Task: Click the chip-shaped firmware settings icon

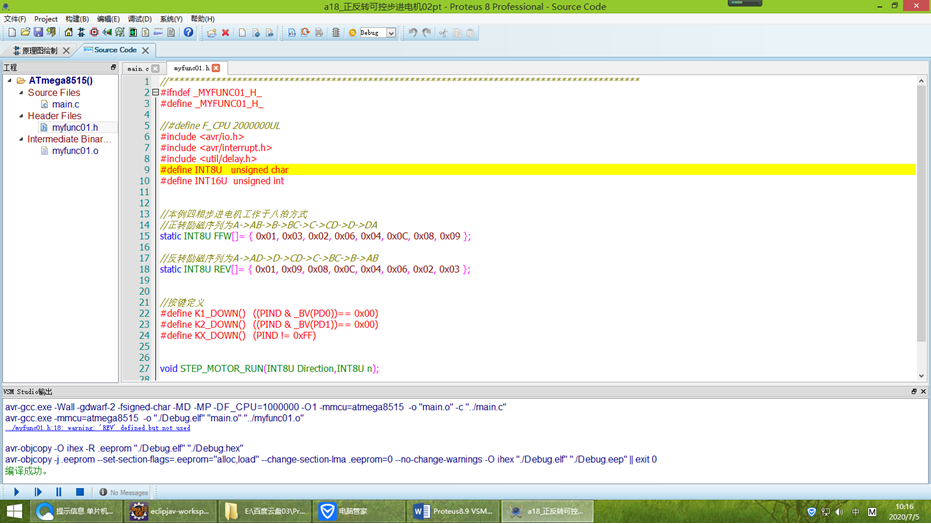Action: [335, 33]
